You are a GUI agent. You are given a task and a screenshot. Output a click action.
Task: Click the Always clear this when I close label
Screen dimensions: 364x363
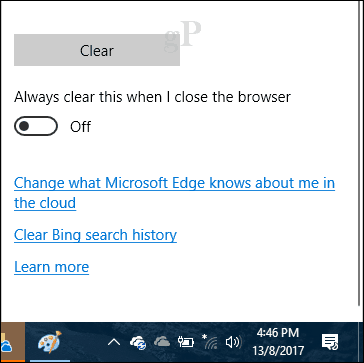152,97
